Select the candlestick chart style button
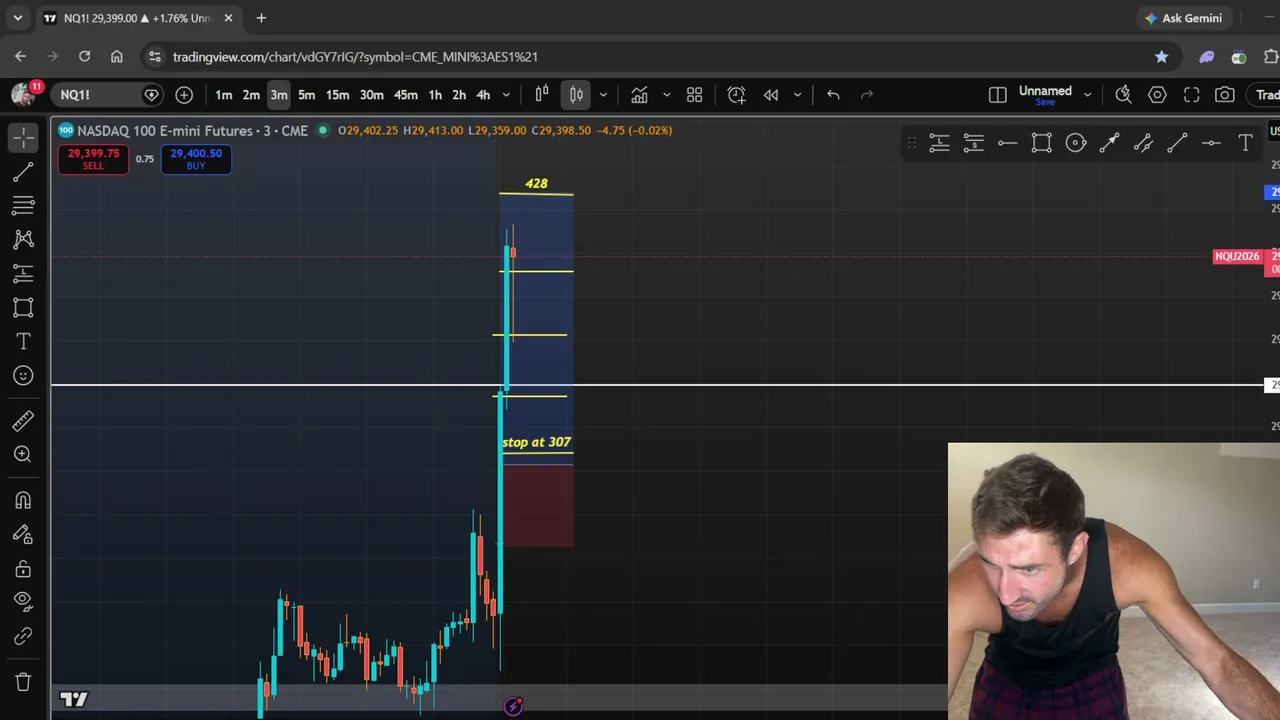 click(x=577, y=95)
